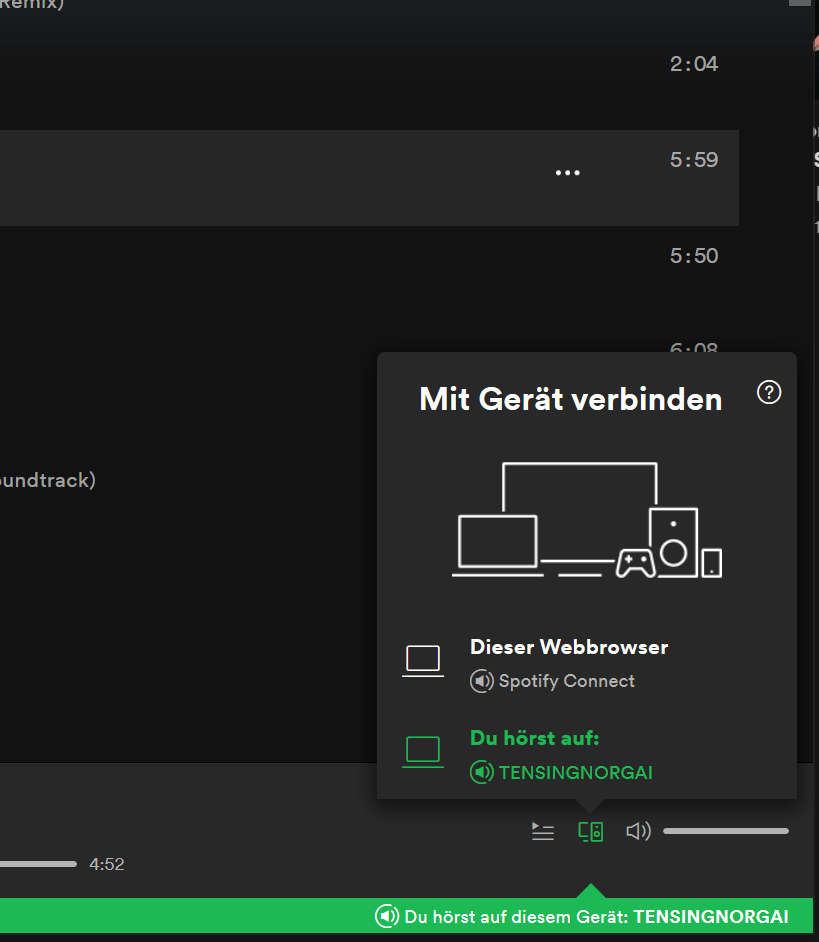
Task: Click speaker icon beside Spotify Connect
Action: coord(481,681)
